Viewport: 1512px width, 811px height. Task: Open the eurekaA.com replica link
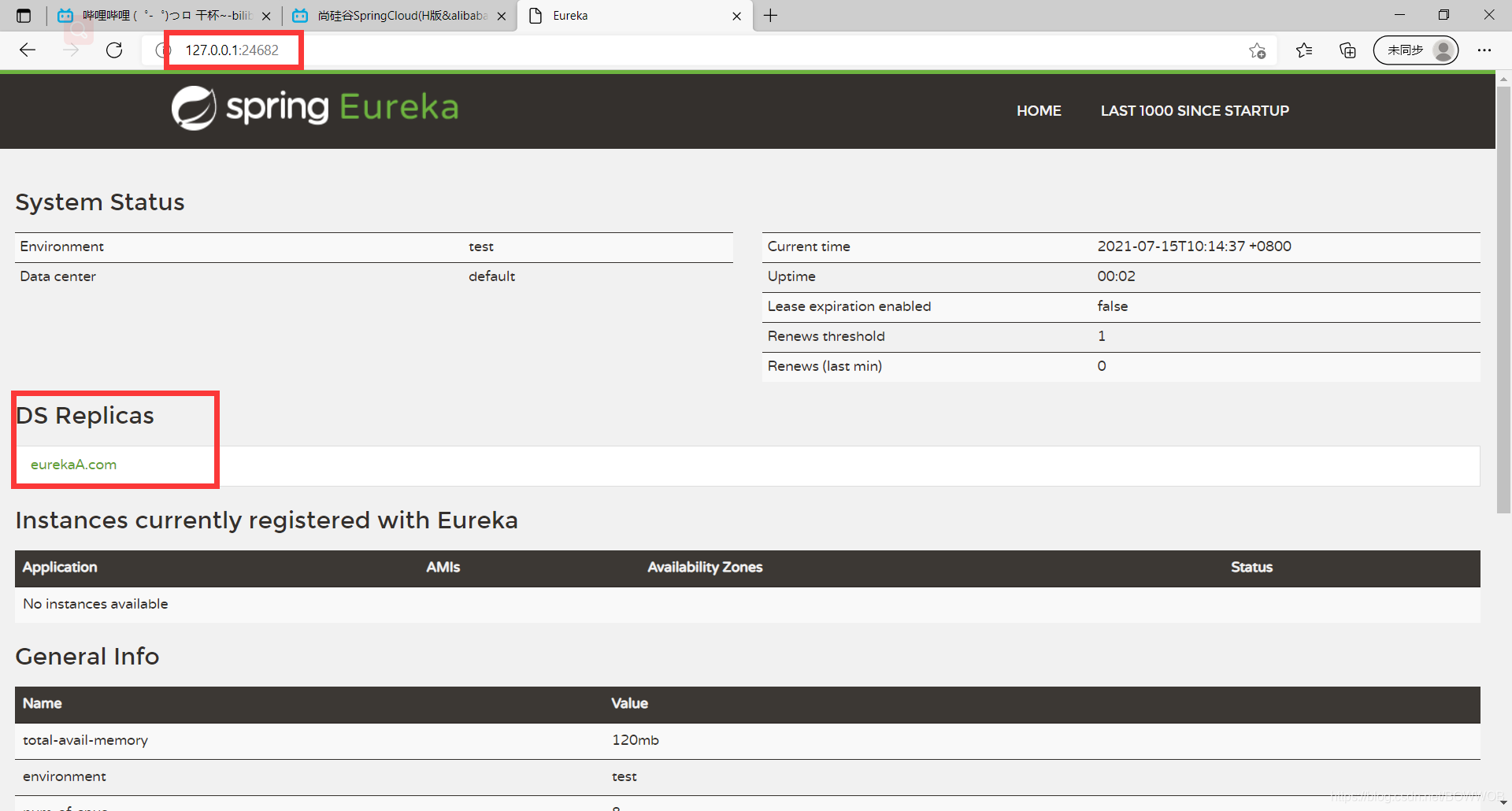[x=73, y=465]
